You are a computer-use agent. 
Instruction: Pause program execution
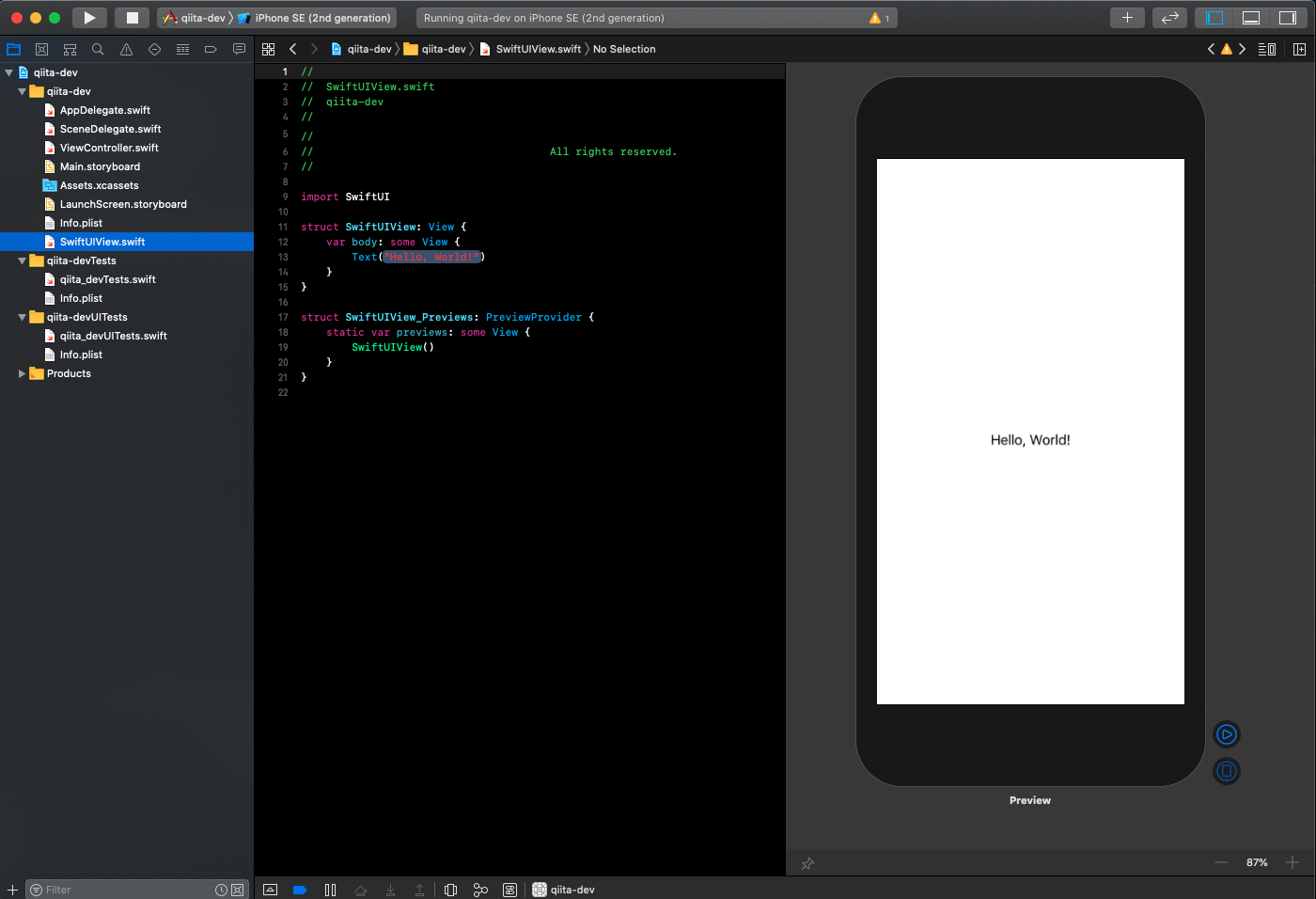pos(330,890)
